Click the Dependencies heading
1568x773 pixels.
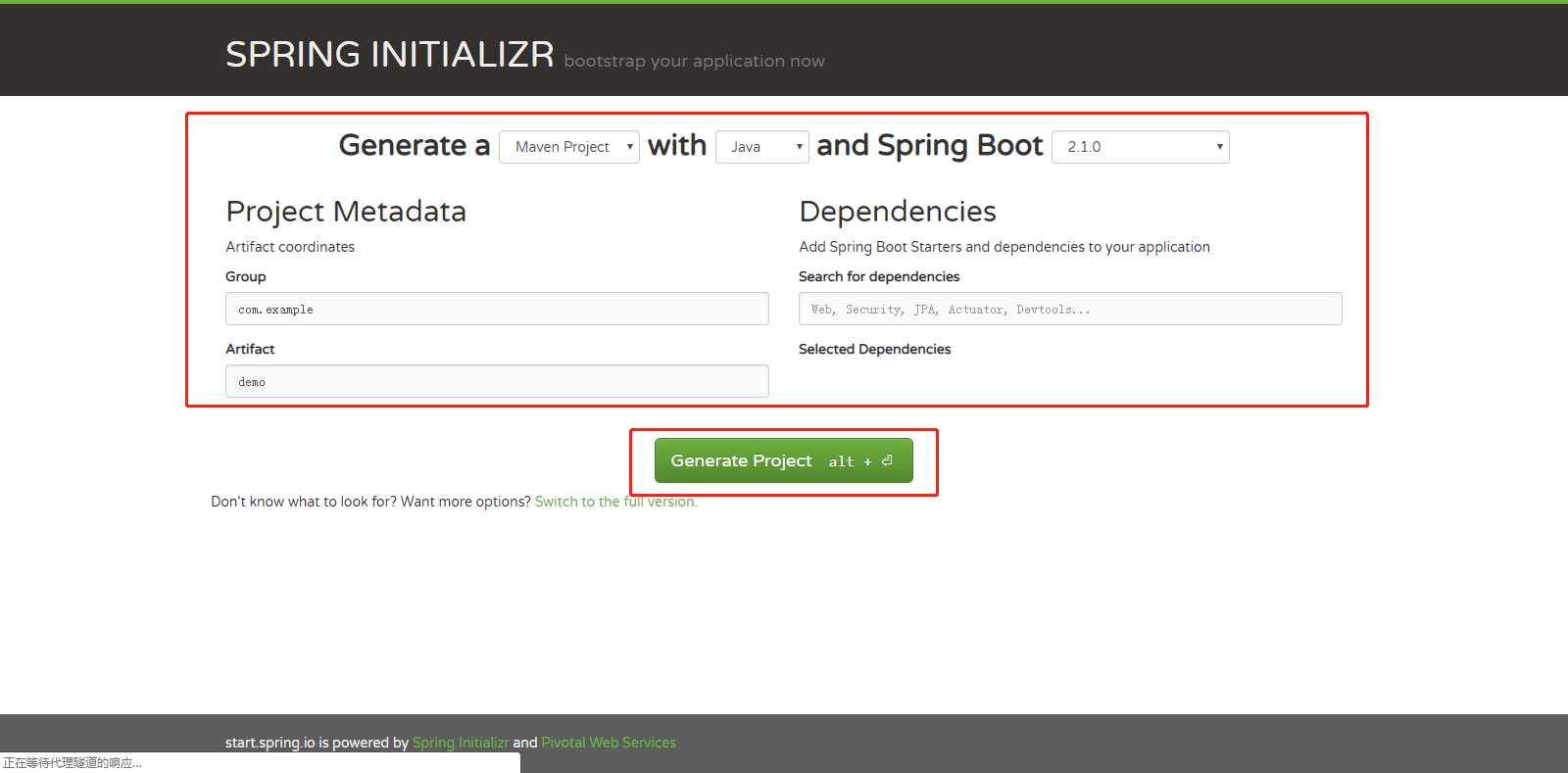(x=898, y=212)
